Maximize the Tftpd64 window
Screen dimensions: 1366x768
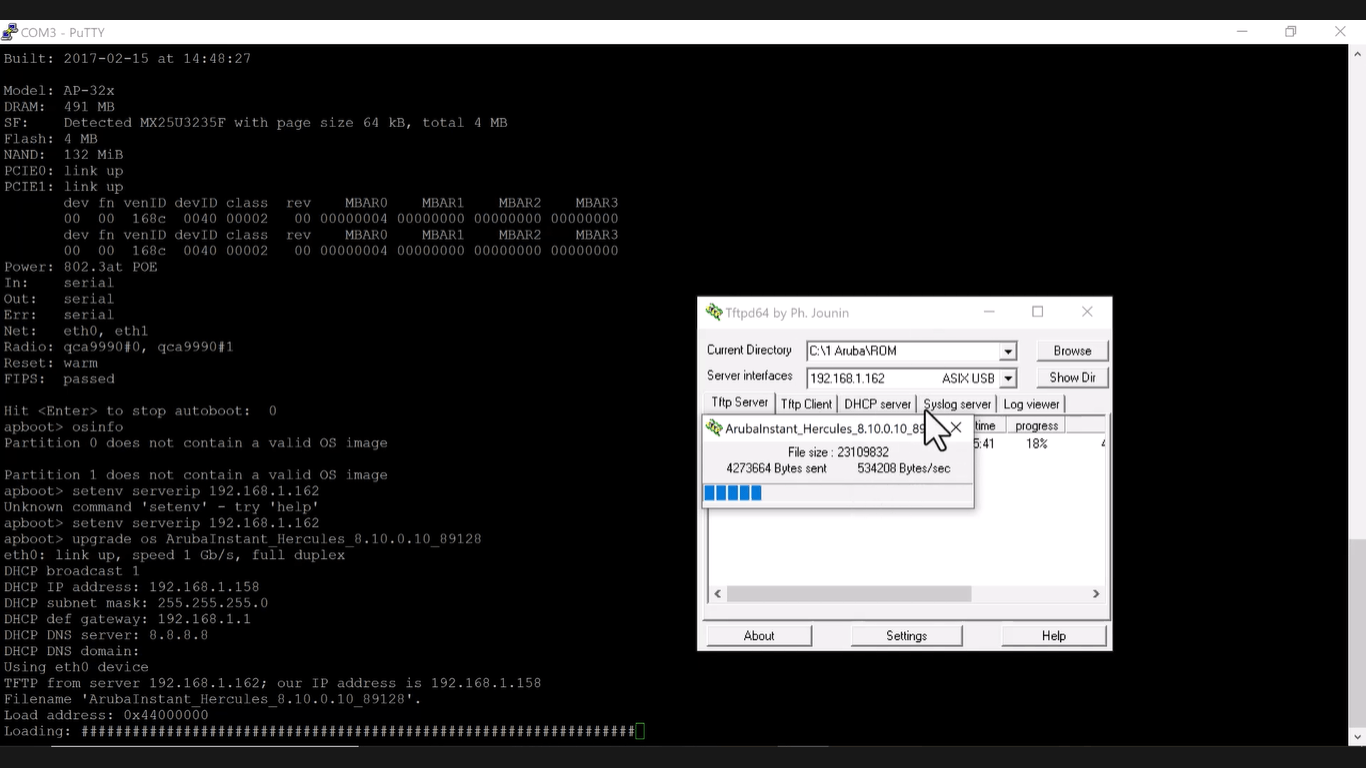click(x=1037, y=312)
